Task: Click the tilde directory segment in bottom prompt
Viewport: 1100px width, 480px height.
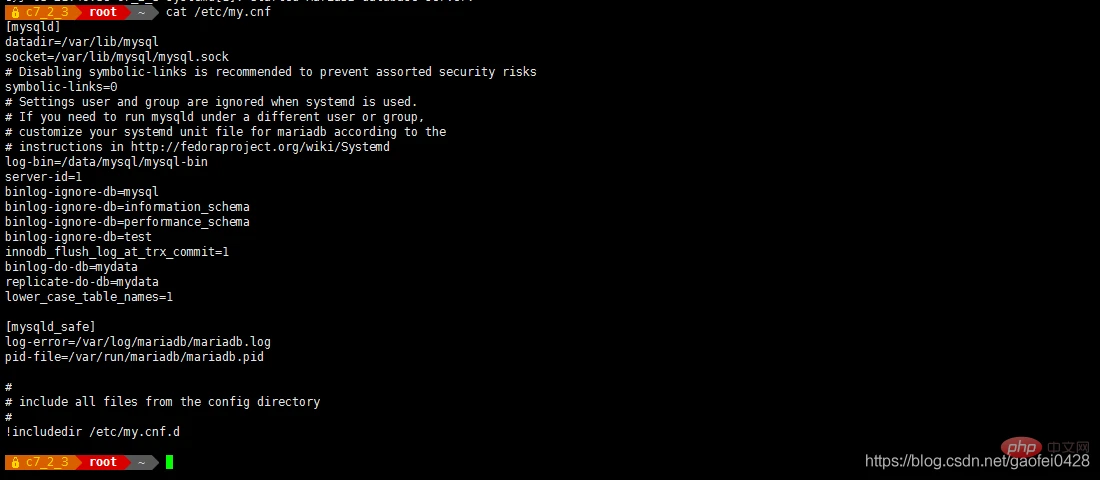Action: coord(142,462)
